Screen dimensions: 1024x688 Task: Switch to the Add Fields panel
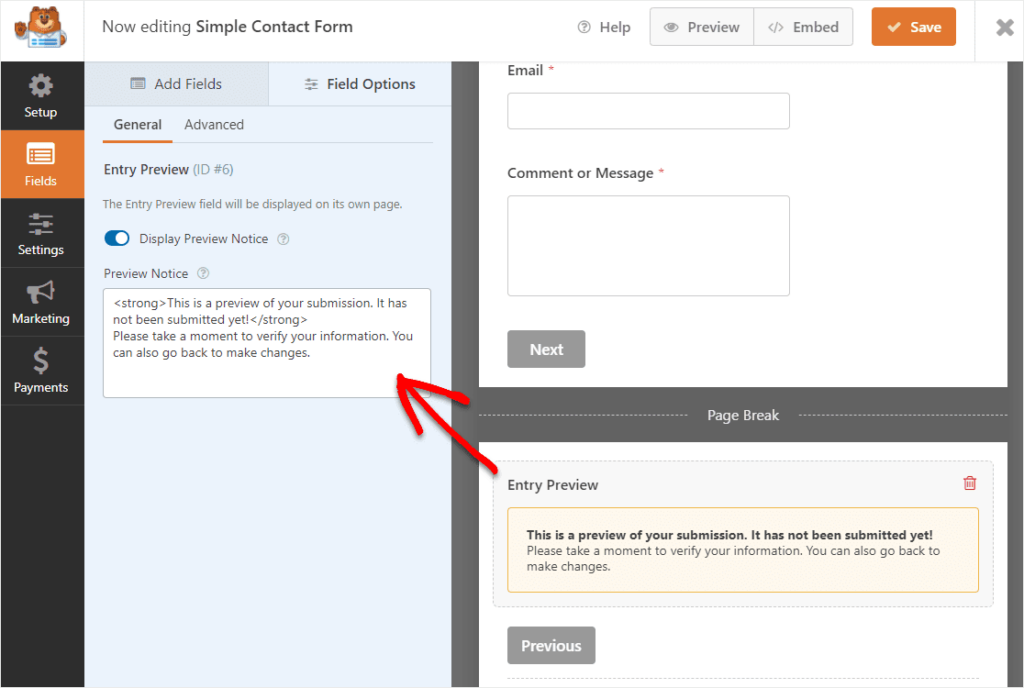pos(176,84)
